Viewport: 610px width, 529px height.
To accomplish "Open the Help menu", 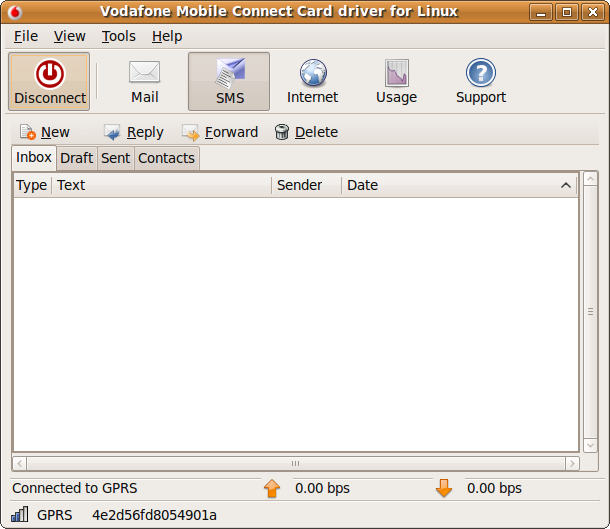I will pyautogui.click(x=167, y=36).
